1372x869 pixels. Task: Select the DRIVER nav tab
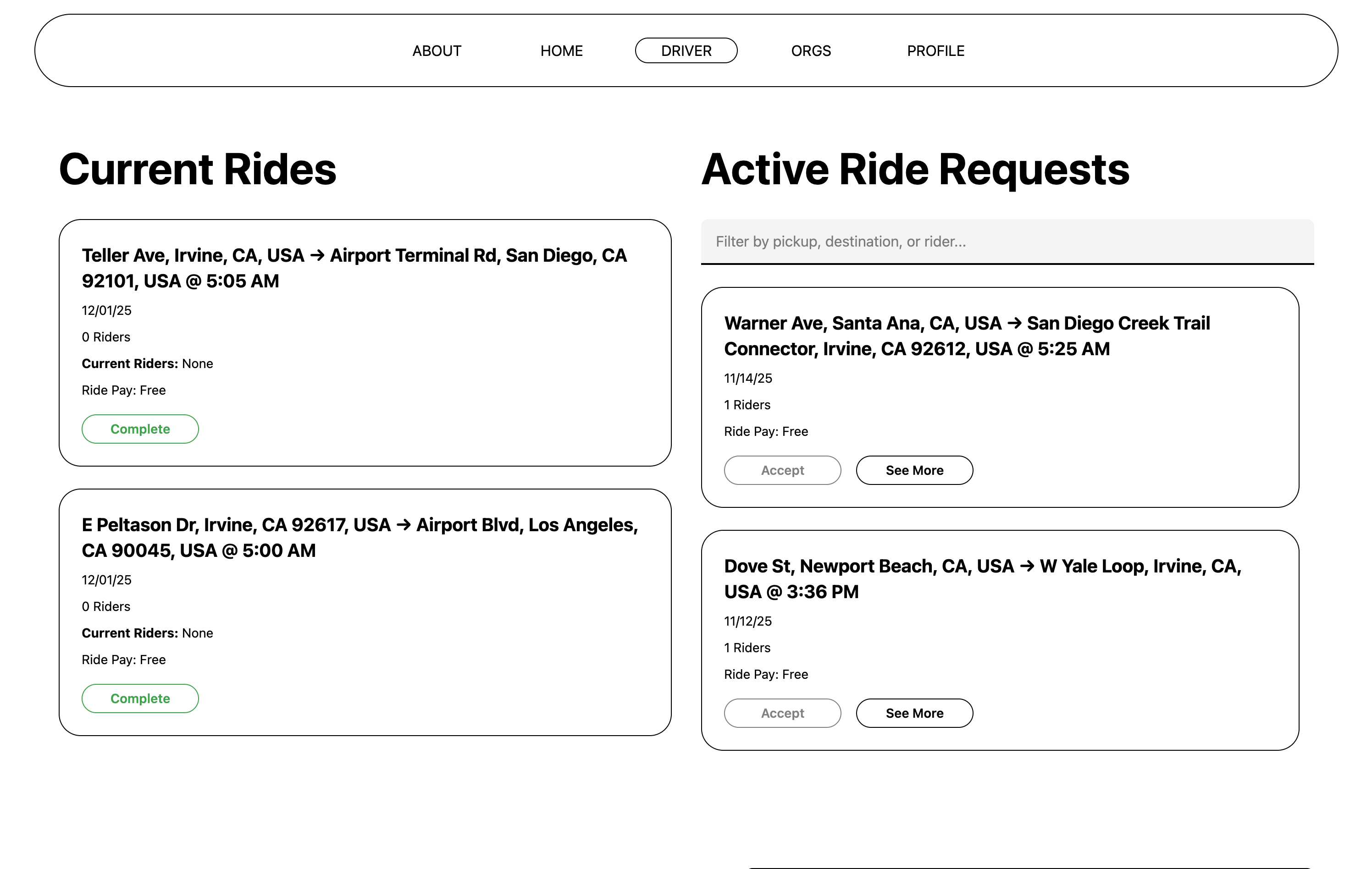click(686, 51)
